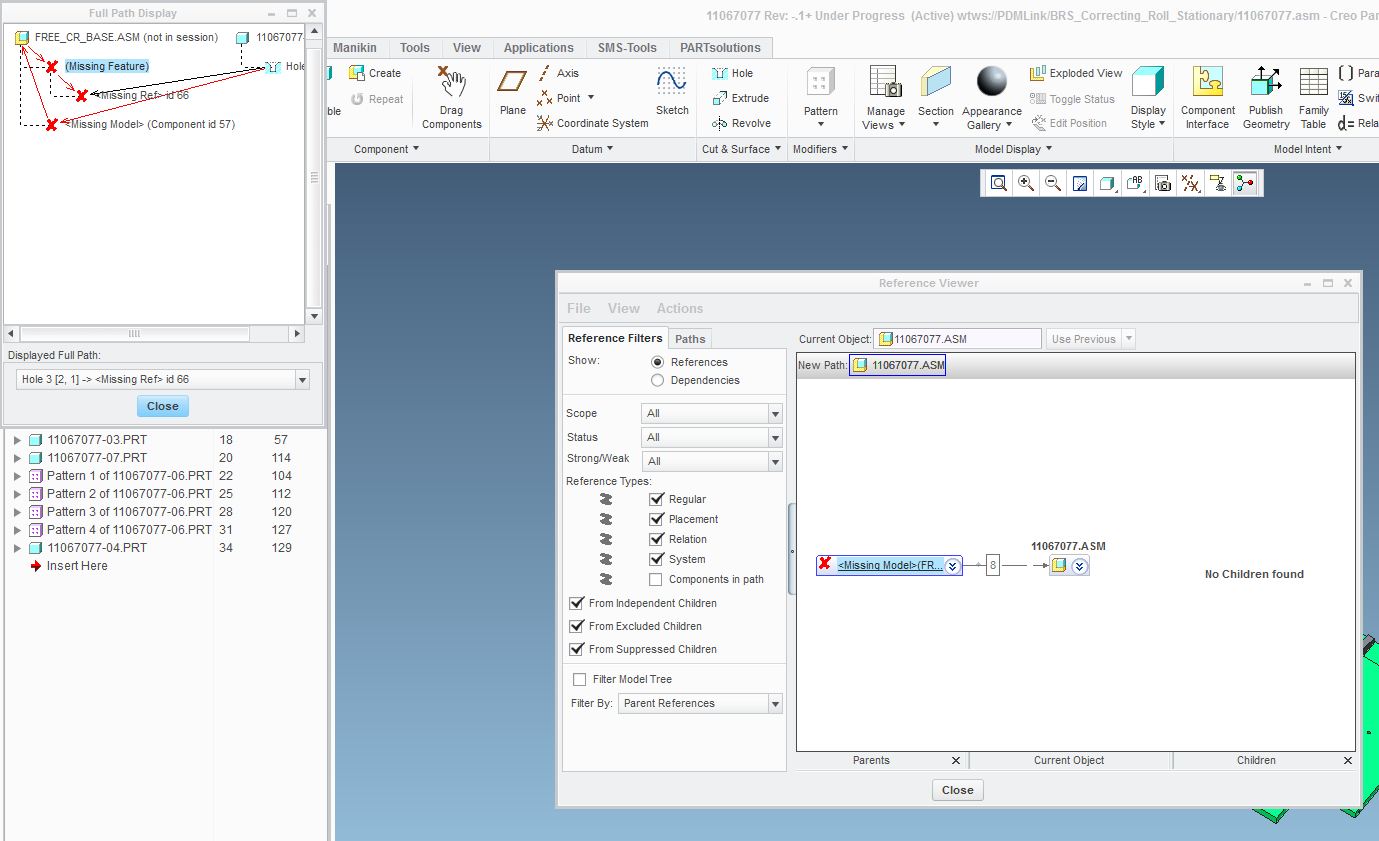Expand the 11067077-04.PRT tree node
1379x841 pixels.
[x=17, y=548]
